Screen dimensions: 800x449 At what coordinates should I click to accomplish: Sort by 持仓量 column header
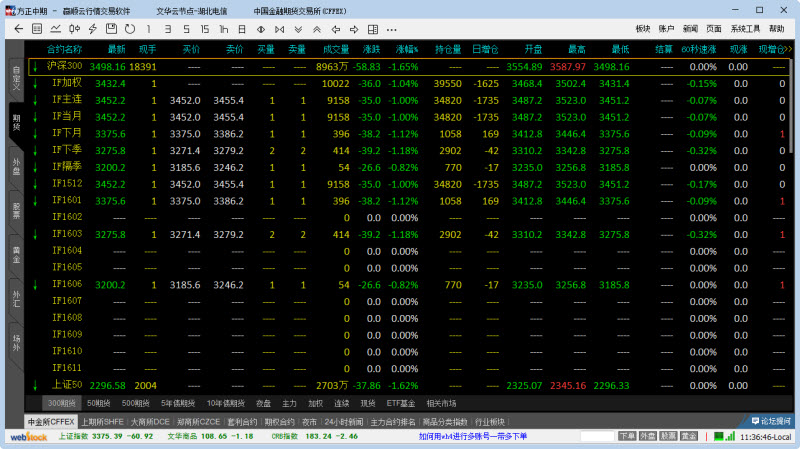pos(448,49)
